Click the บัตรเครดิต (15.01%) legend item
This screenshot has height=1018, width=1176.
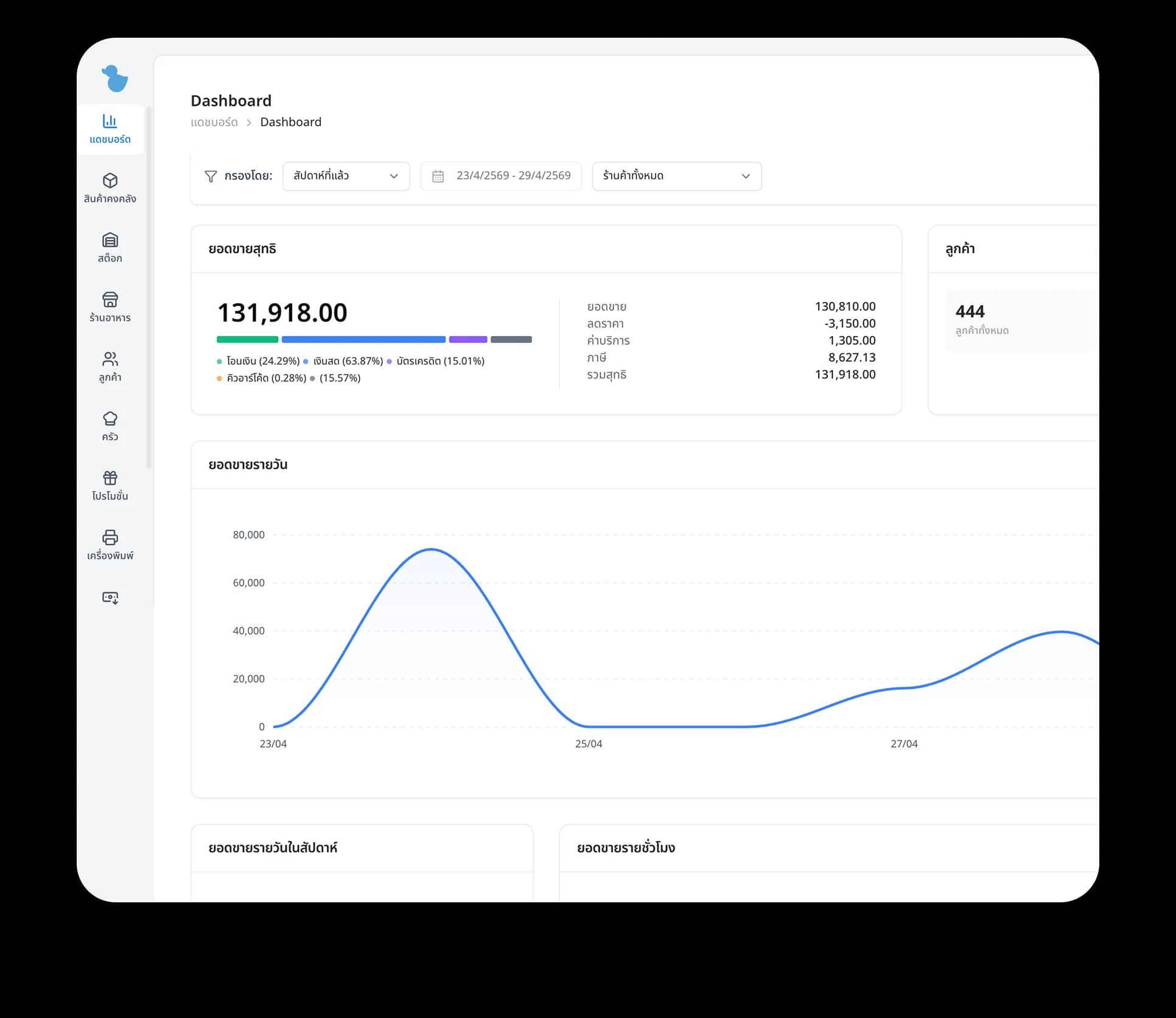435,361
